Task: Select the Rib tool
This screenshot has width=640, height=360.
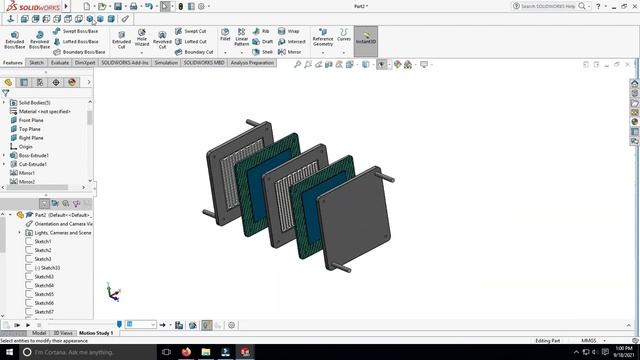Action: 261,31
